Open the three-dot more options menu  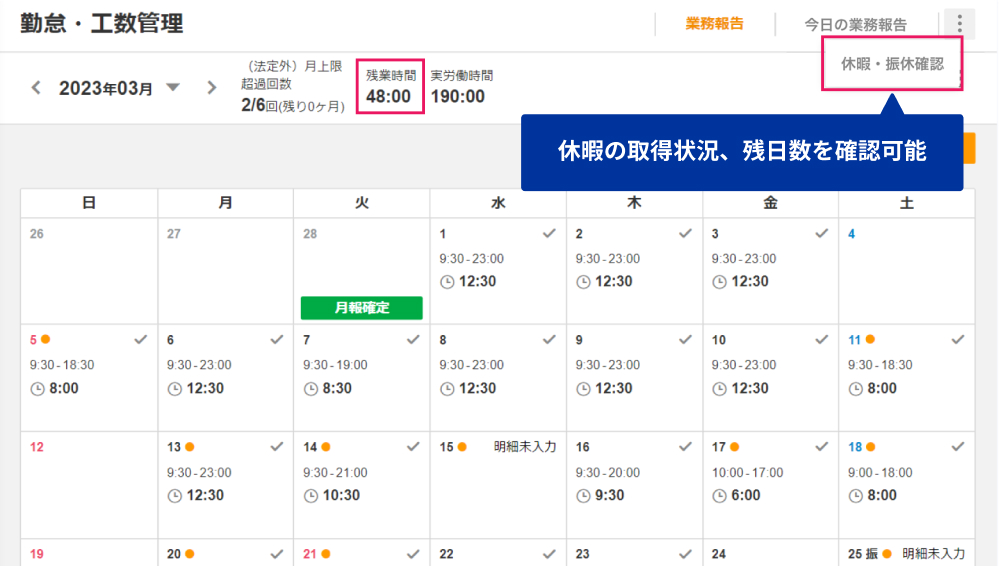pyautogui.click(x=959, y=24)
